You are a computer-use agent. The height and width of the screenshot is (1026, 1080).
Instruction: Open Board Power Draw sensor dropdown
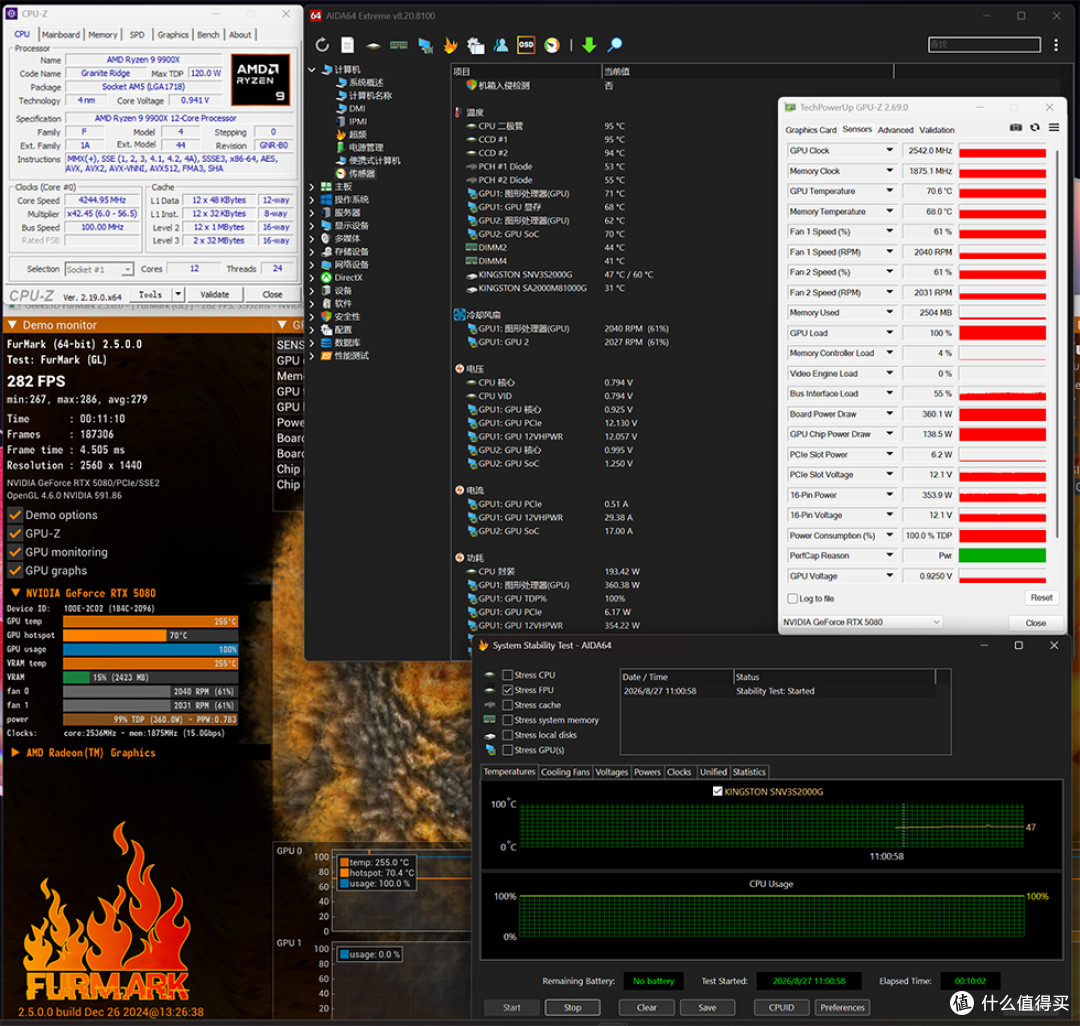pos(889,414)
